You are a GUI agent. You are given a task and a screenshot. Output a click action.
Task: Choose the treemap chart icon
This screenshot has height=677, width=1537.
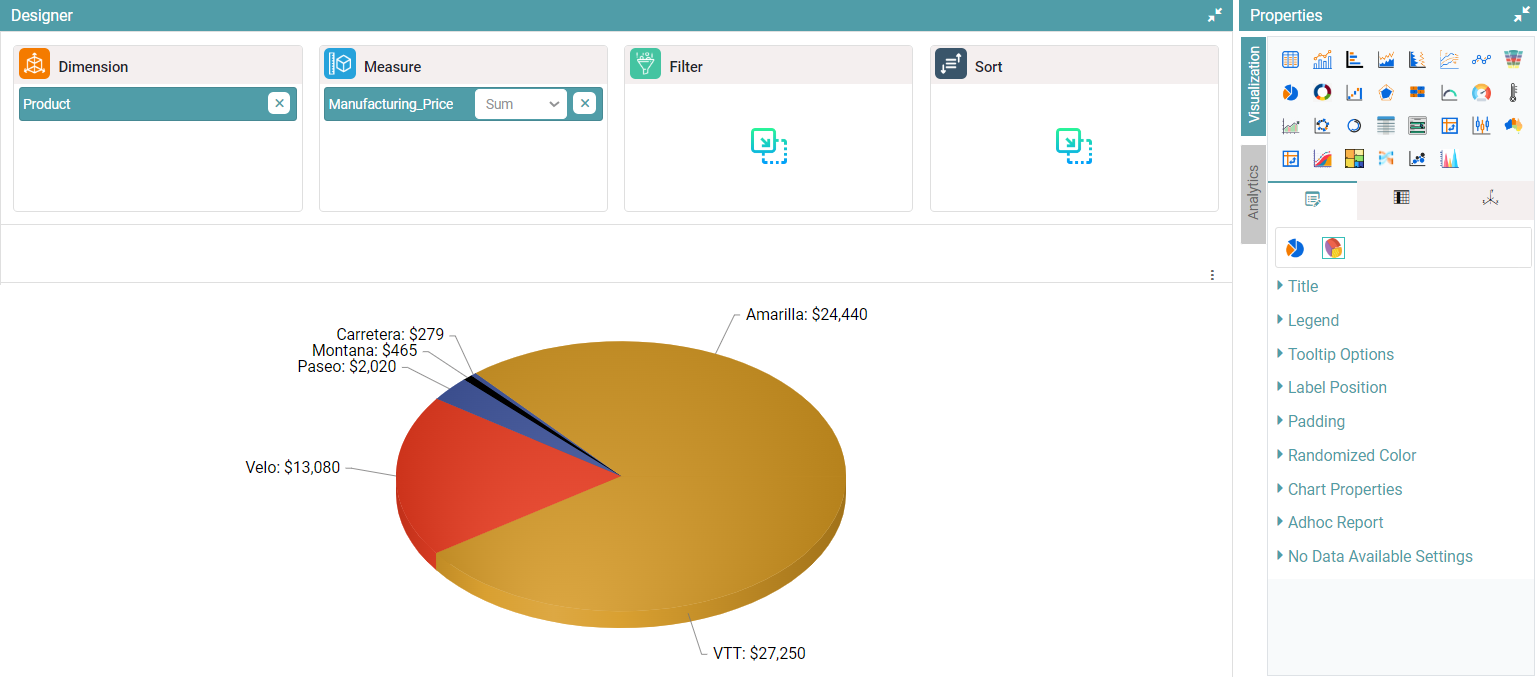coord(1354,159)
